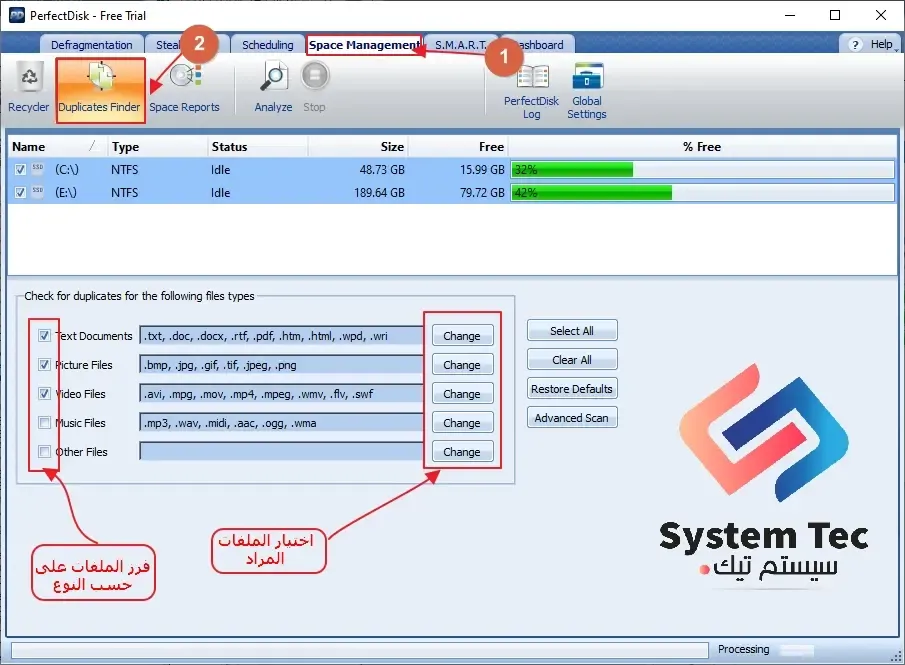Start Analyze with magnifier icon

tap(274, 88)
